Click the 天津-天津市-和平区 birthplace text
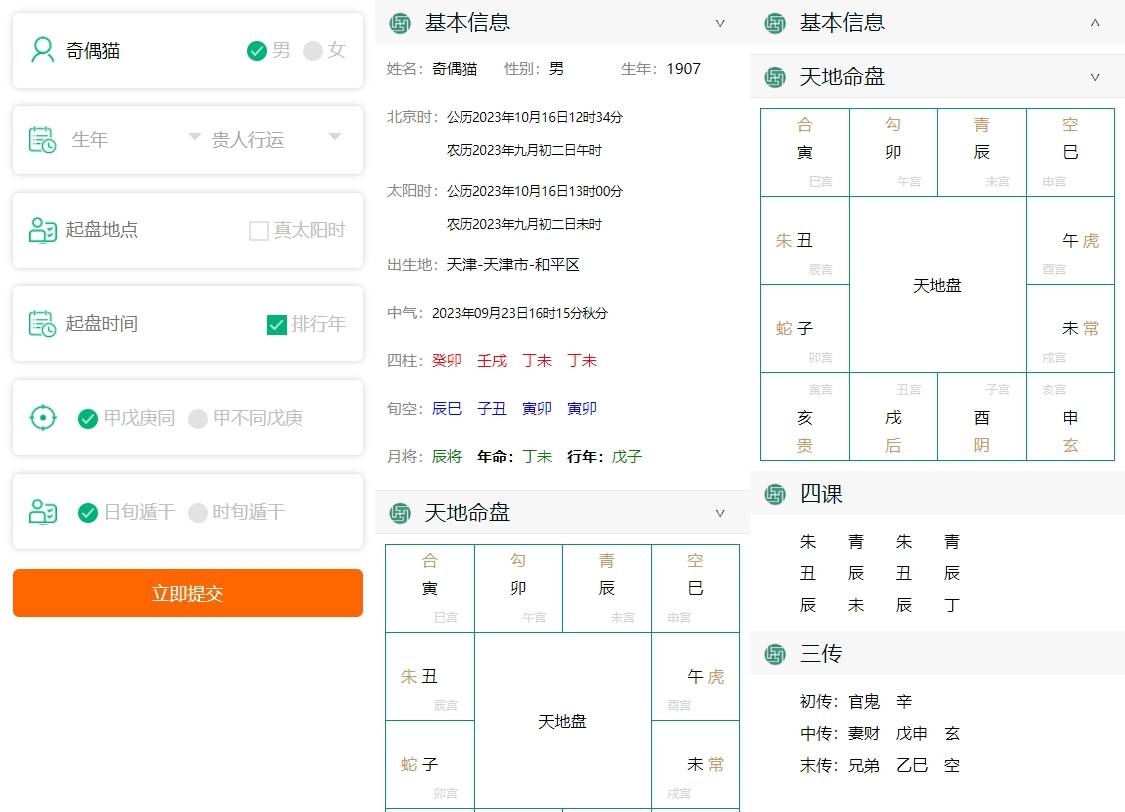 pyautogui.click(x=513, y=265)
